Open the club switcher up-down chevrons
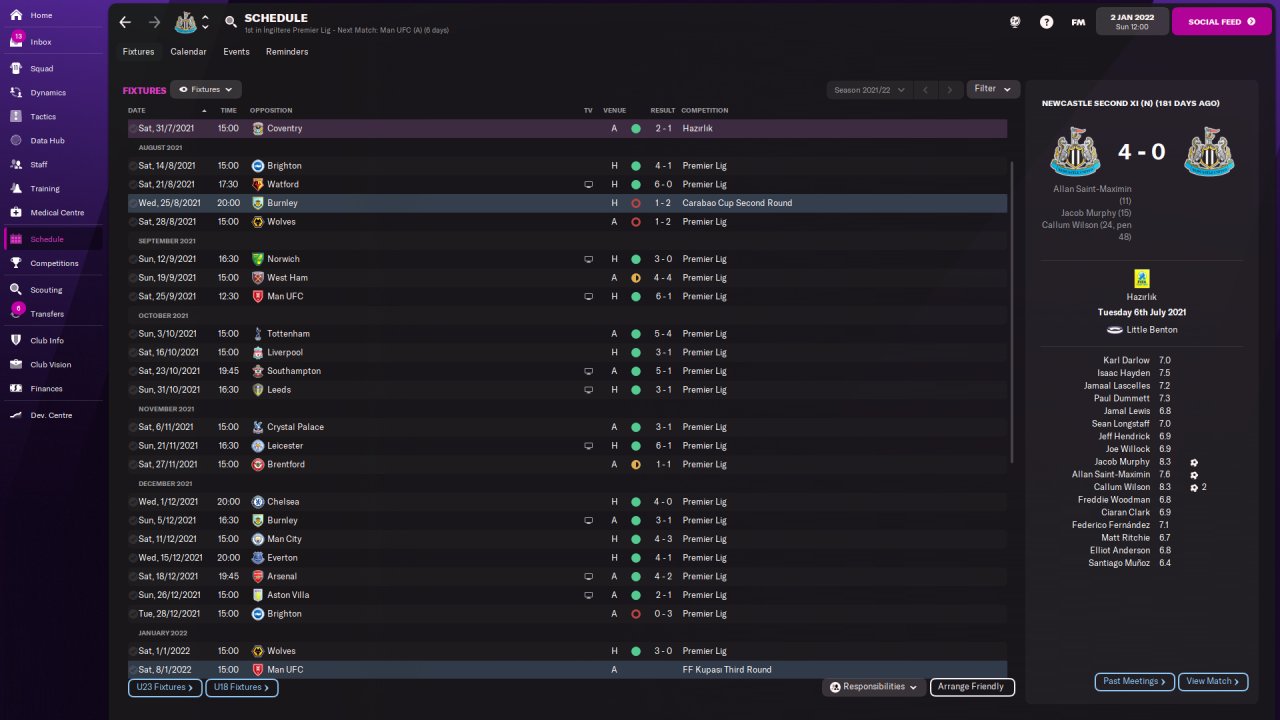Viewport: 1280px width, 720px height. (x=205, y=22)
